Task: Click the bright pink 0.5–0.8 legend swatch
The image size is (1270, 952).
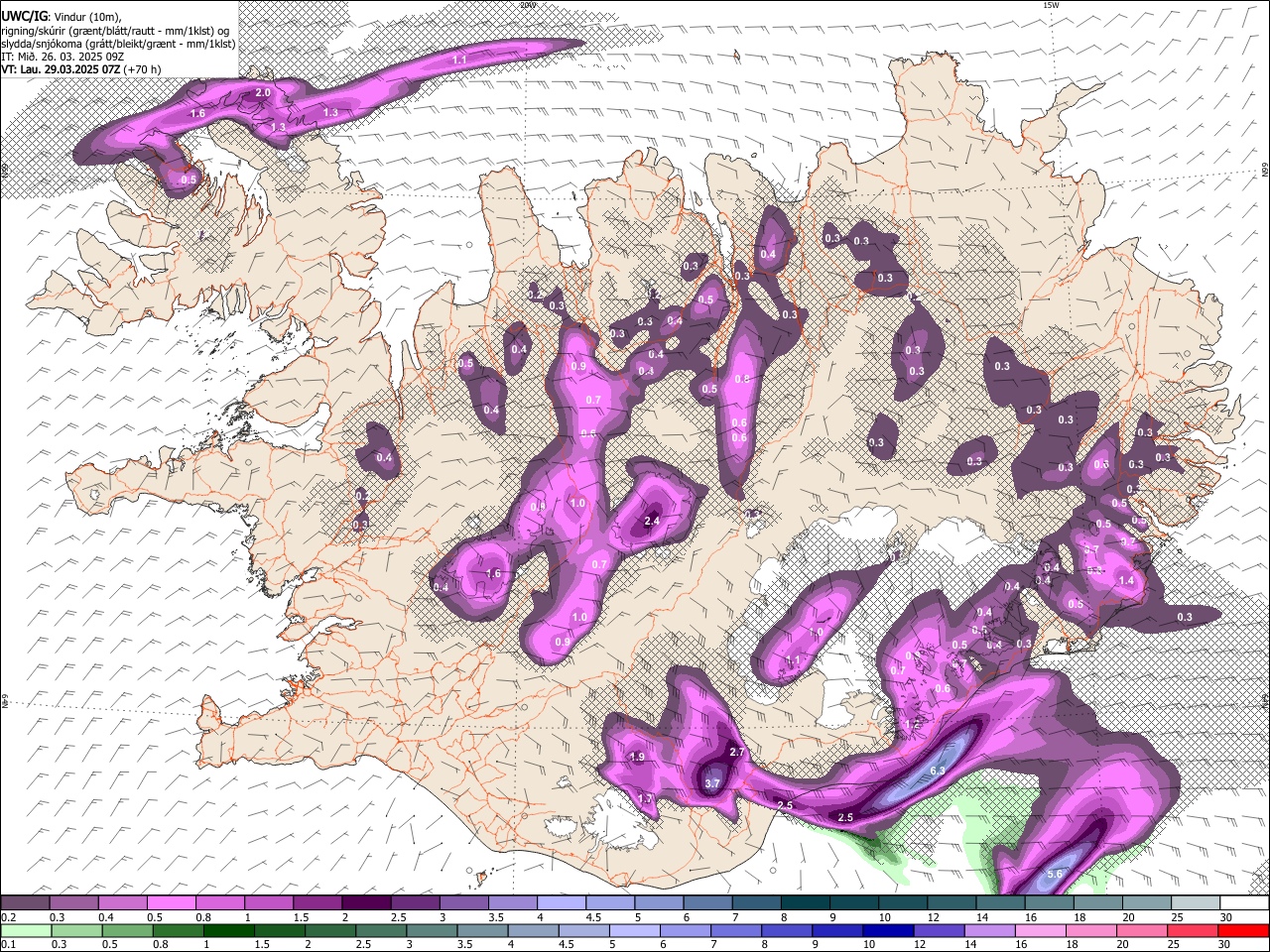Action: tap(171, 903)
